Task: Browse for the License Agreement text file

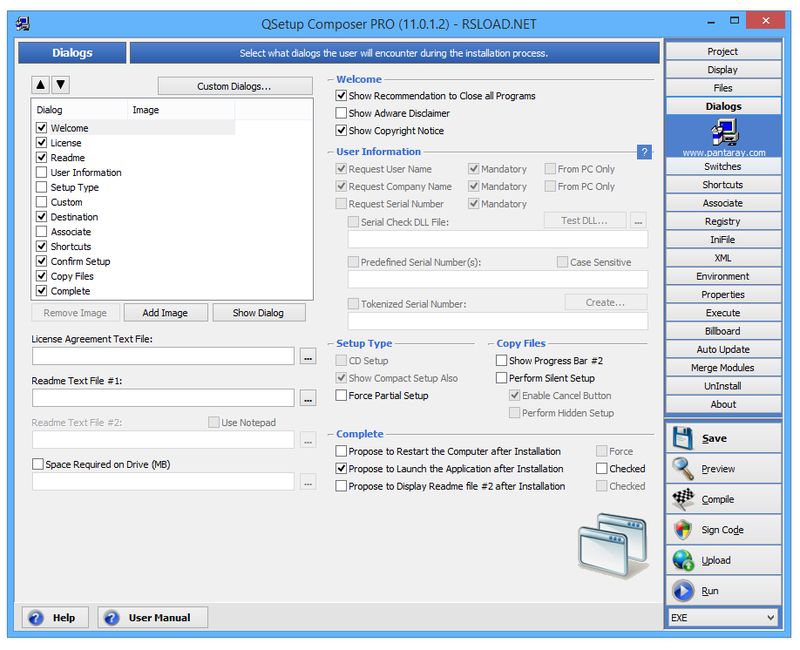Action: 308,357
